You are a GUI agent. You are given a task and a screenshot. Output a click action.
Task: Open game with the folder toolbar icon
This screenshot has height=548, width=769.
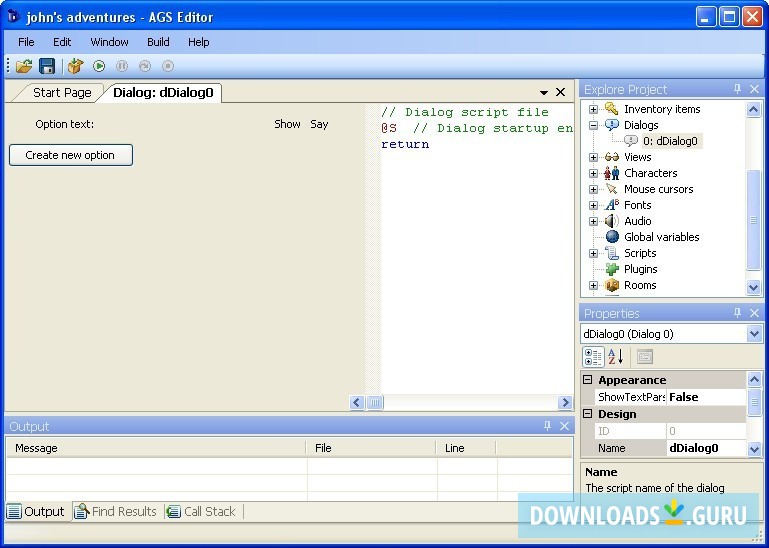(24, 66)
